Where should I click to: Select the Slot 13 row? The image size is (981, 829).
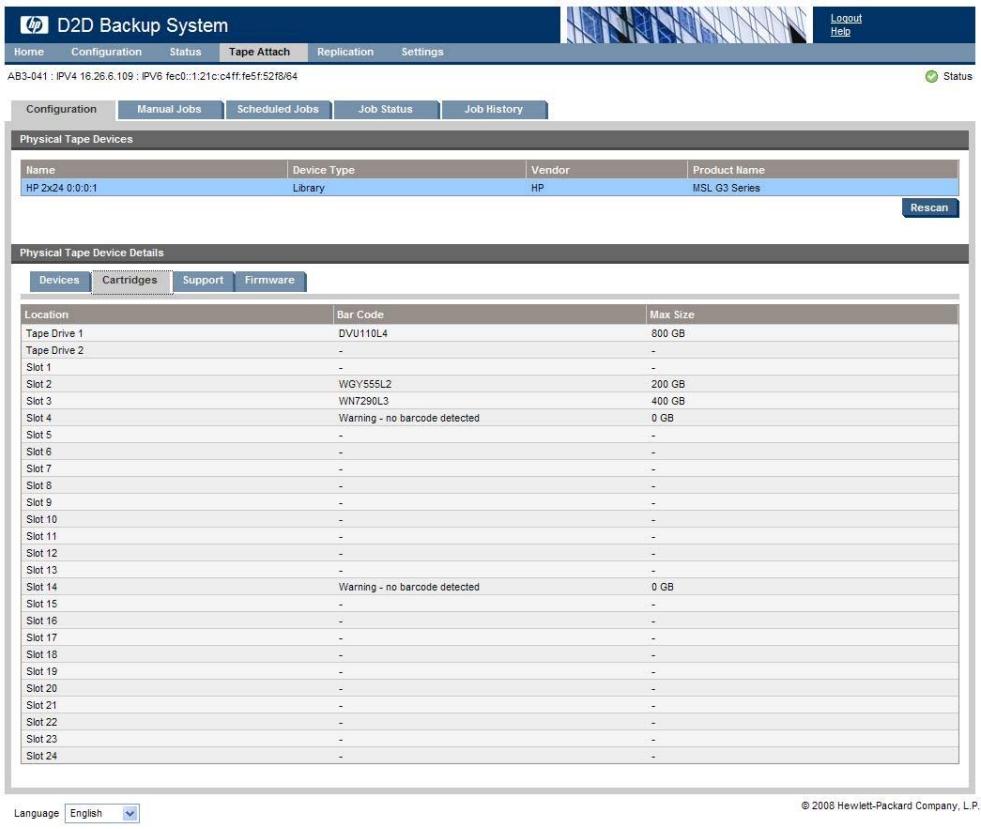tap(489, 570)
